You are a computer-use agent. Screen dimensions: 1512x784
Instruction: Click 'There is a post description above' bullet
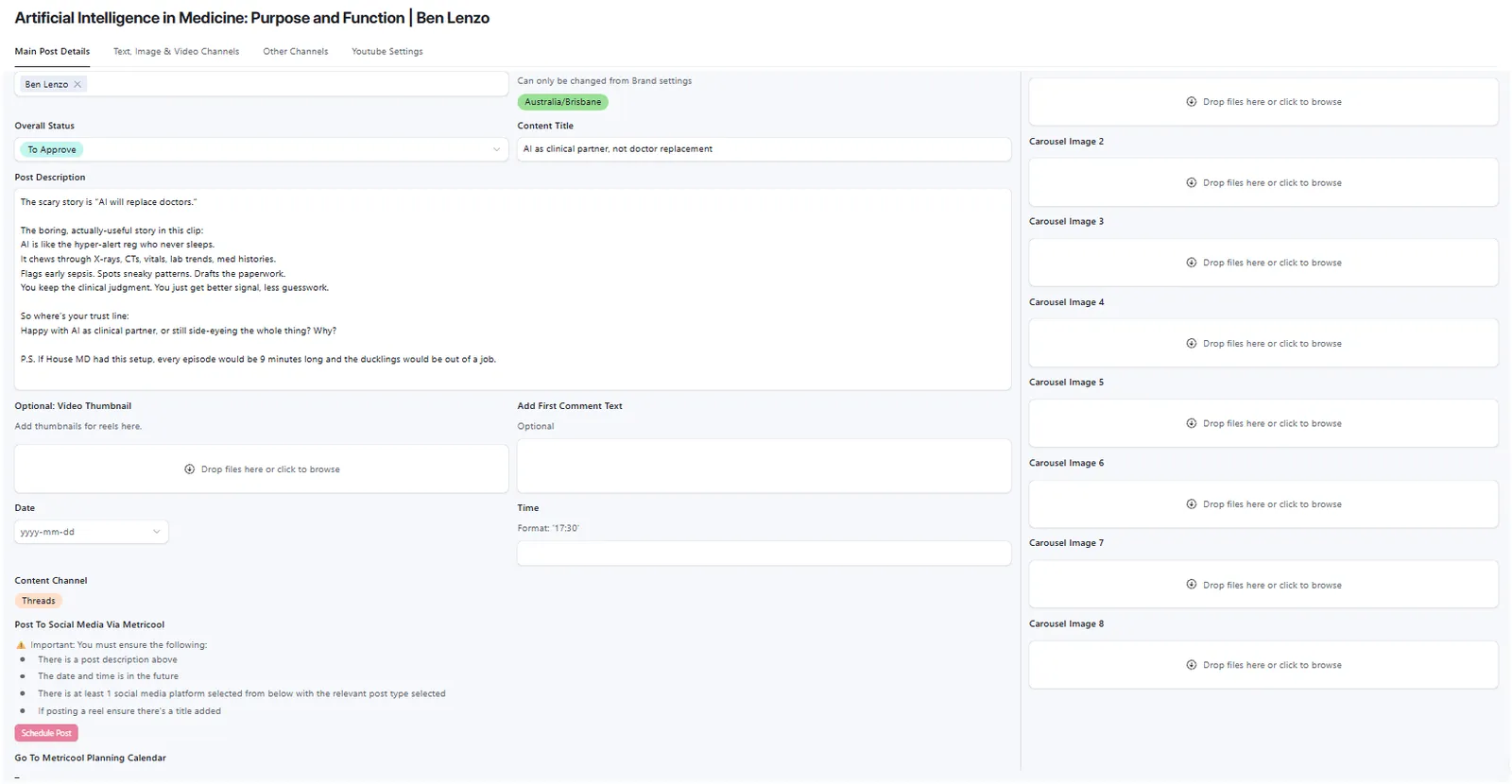pos(108,659)
